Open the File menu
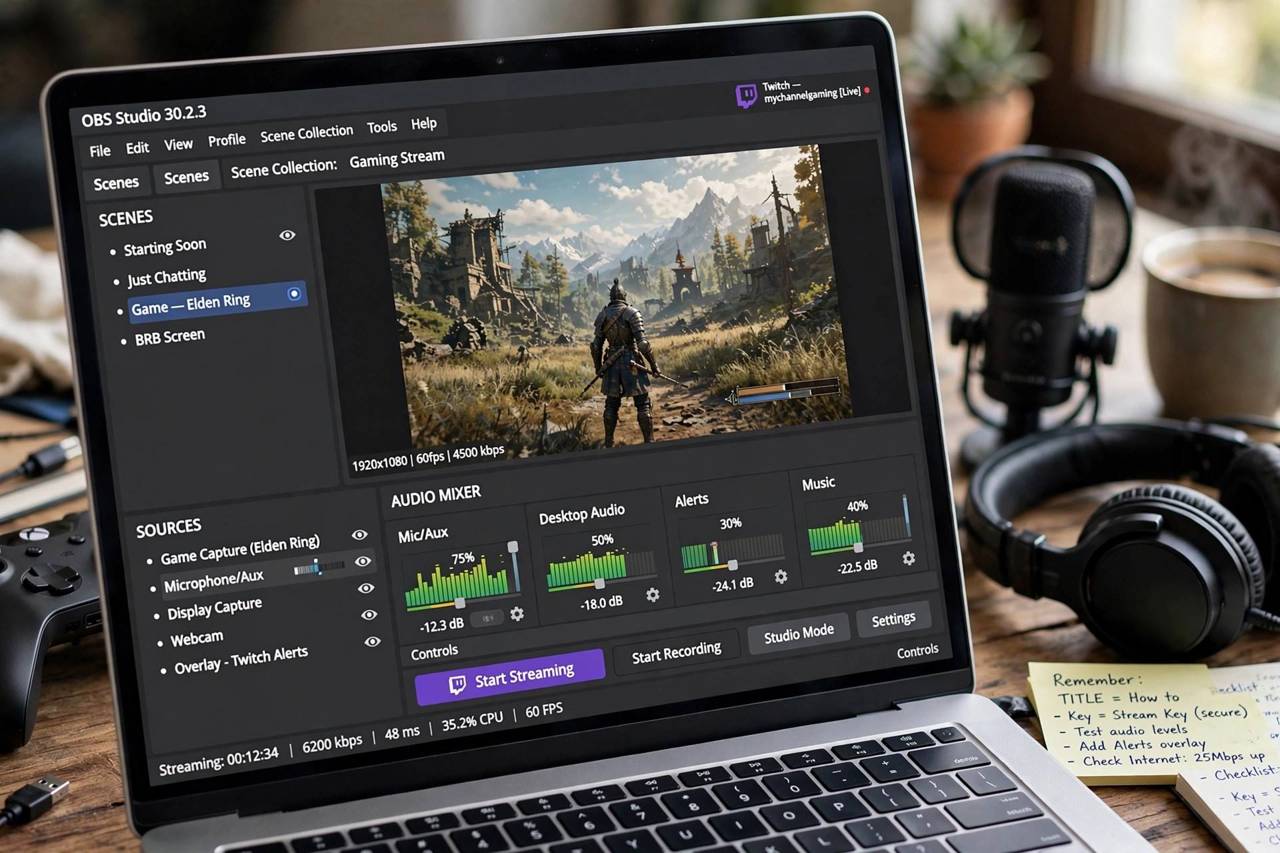This screenshot has width=1280, height=853. point(100,151)
